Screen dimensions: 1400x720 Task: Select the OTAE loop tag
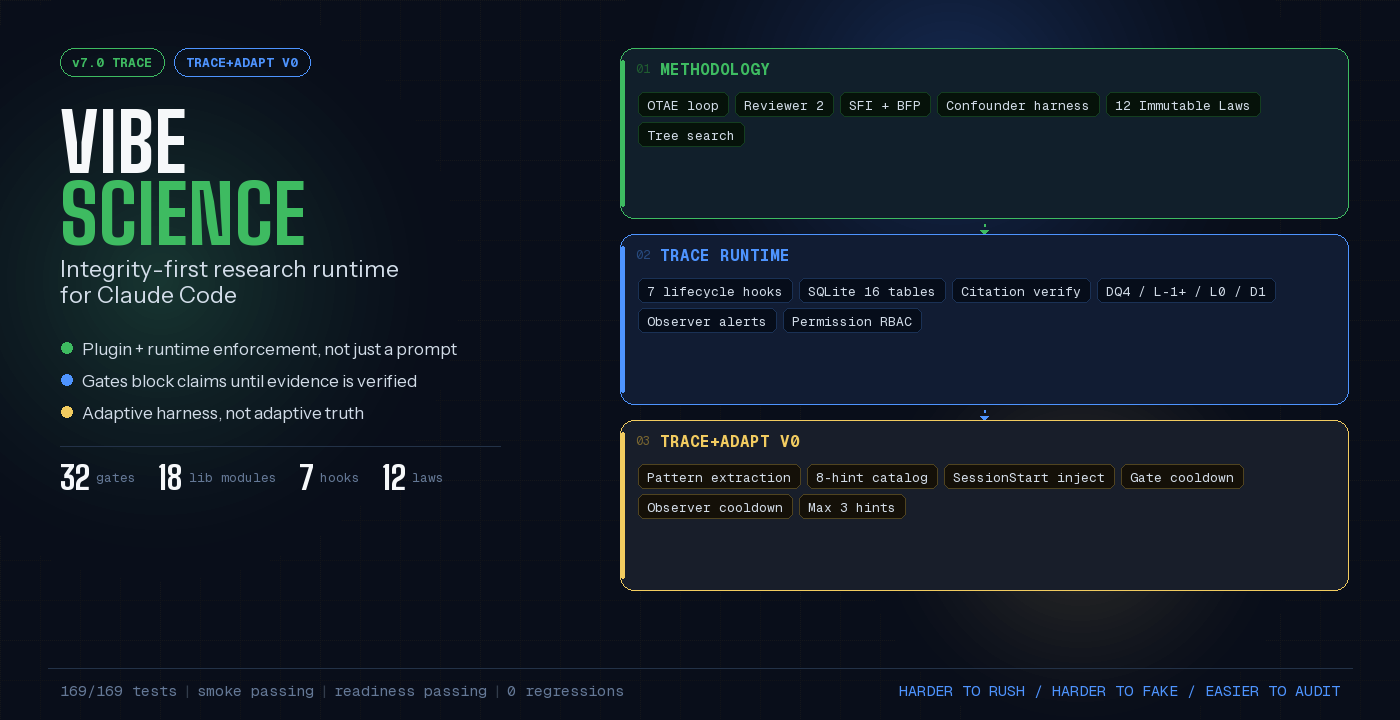[x=683, y=105]
